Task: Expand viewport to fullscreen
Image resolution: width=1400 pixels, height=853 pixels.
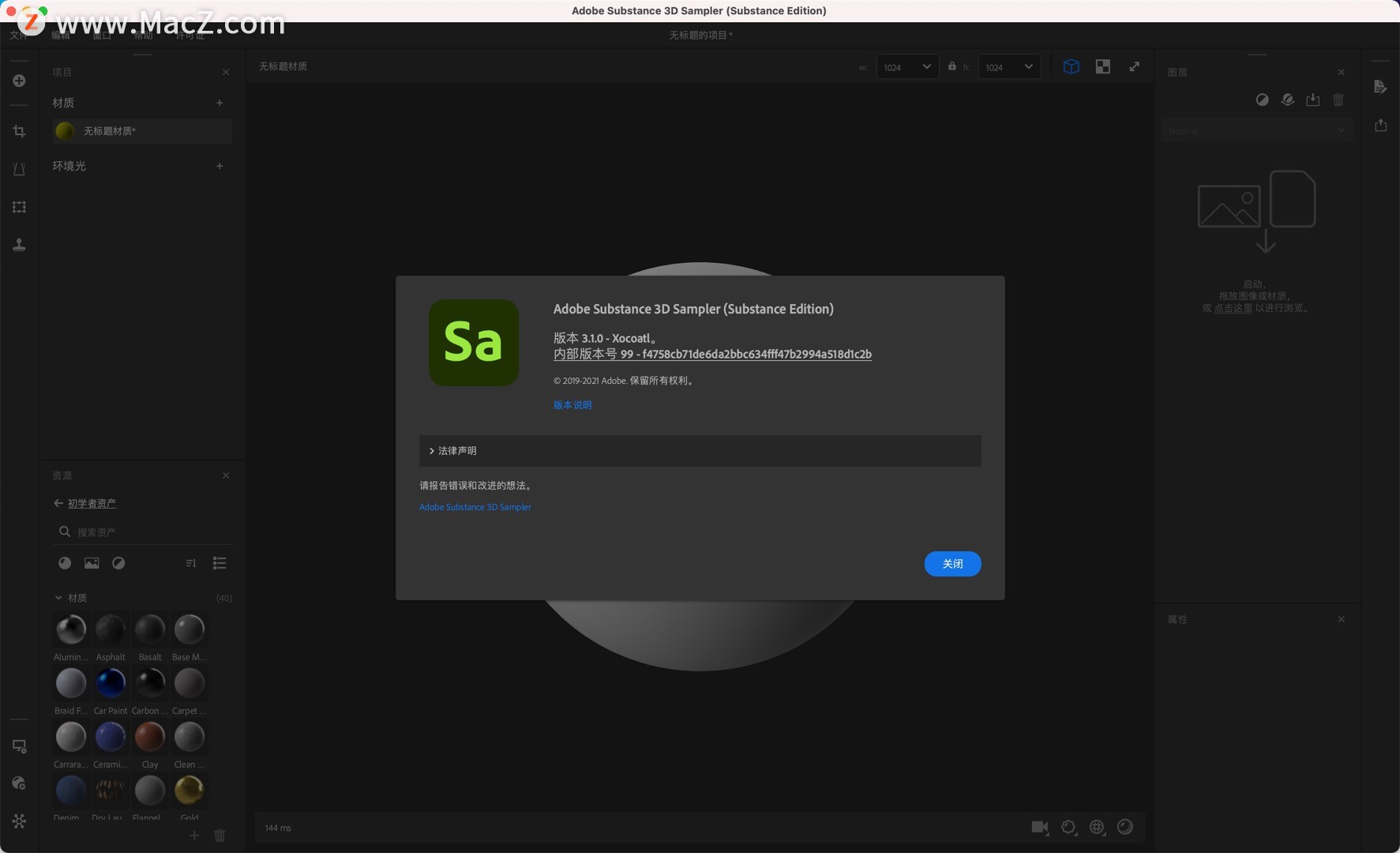Action: 1135,67
